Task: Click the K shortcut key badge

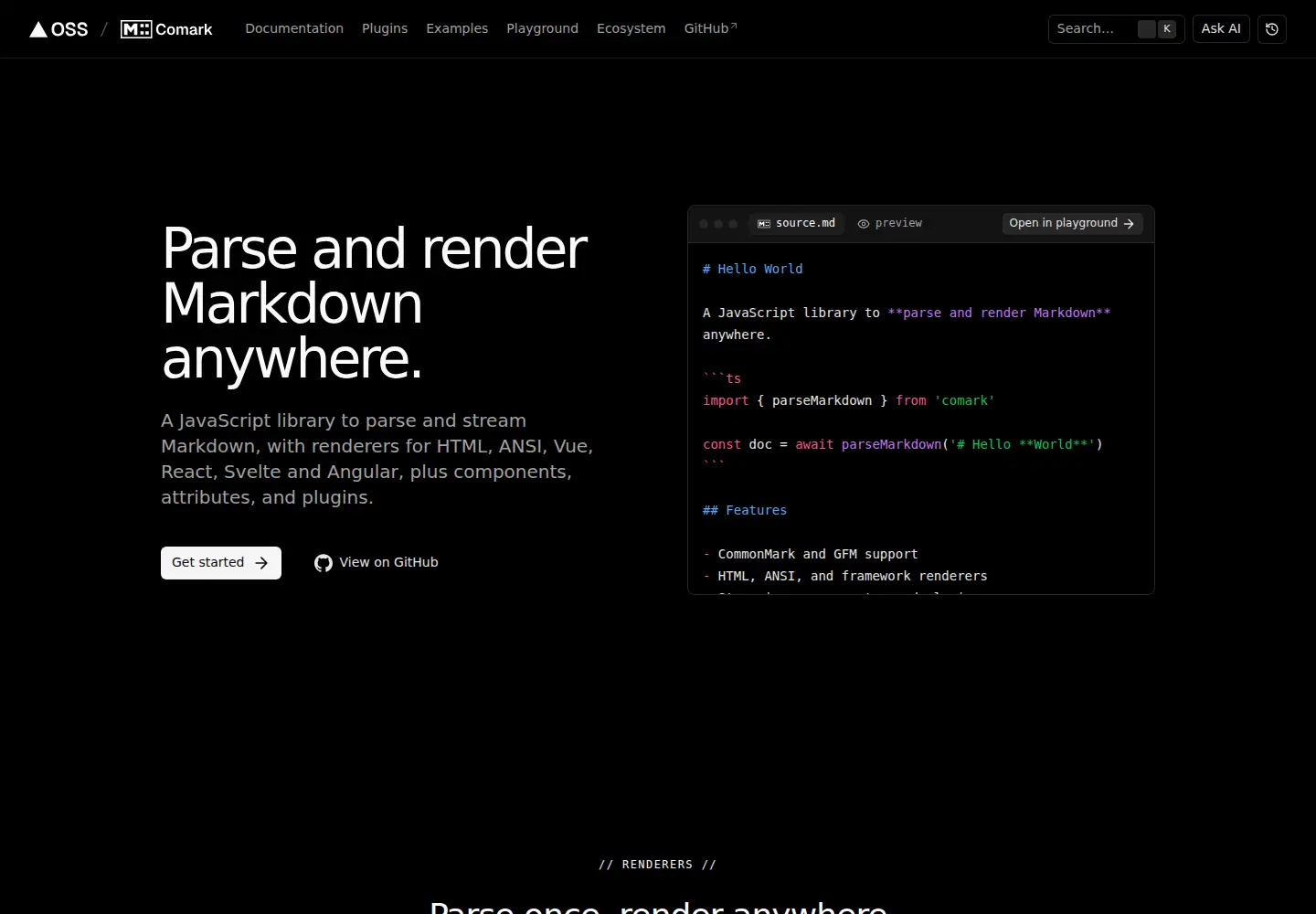Action: pyautogui.click(x=1167, y=29)
